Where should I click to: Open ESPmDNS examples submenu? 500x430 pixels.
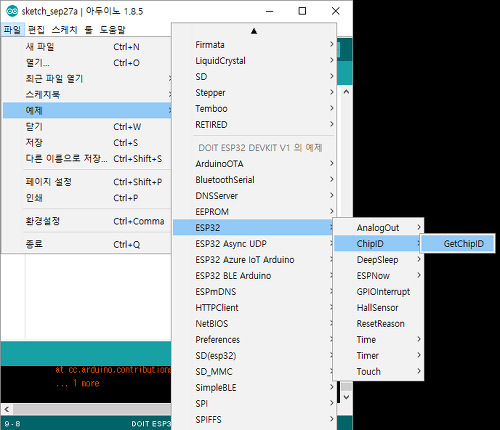click(x=253, y=292)
